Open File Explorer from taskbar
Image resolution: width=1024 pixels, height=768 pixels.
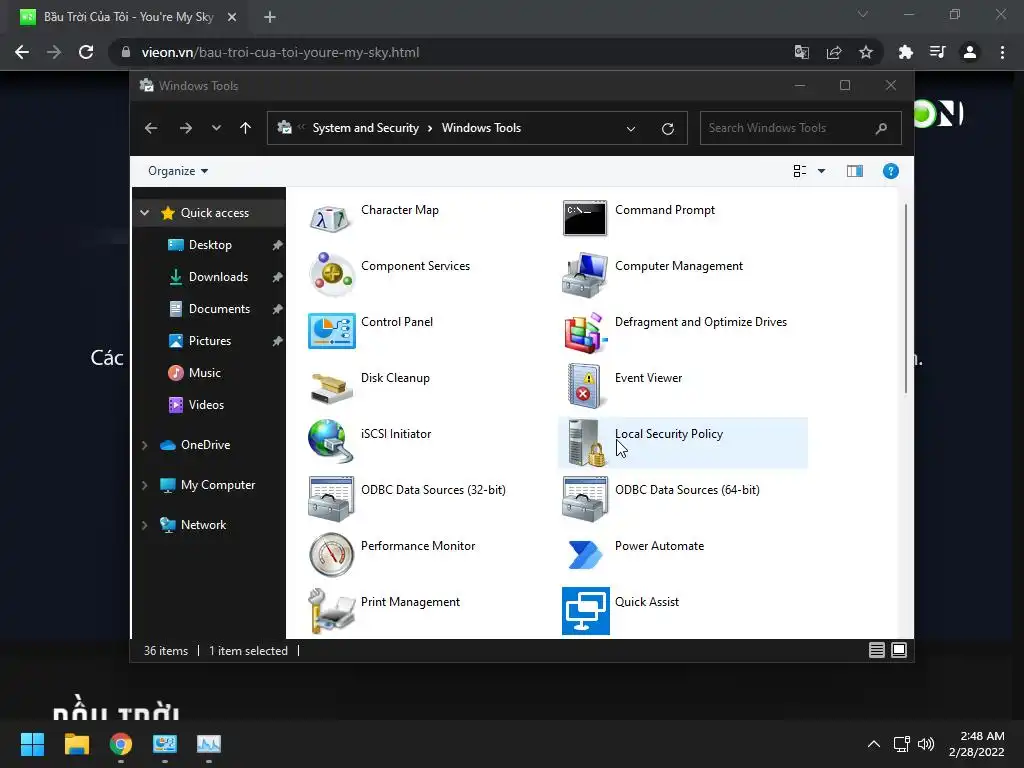click(x=76, y=744)
